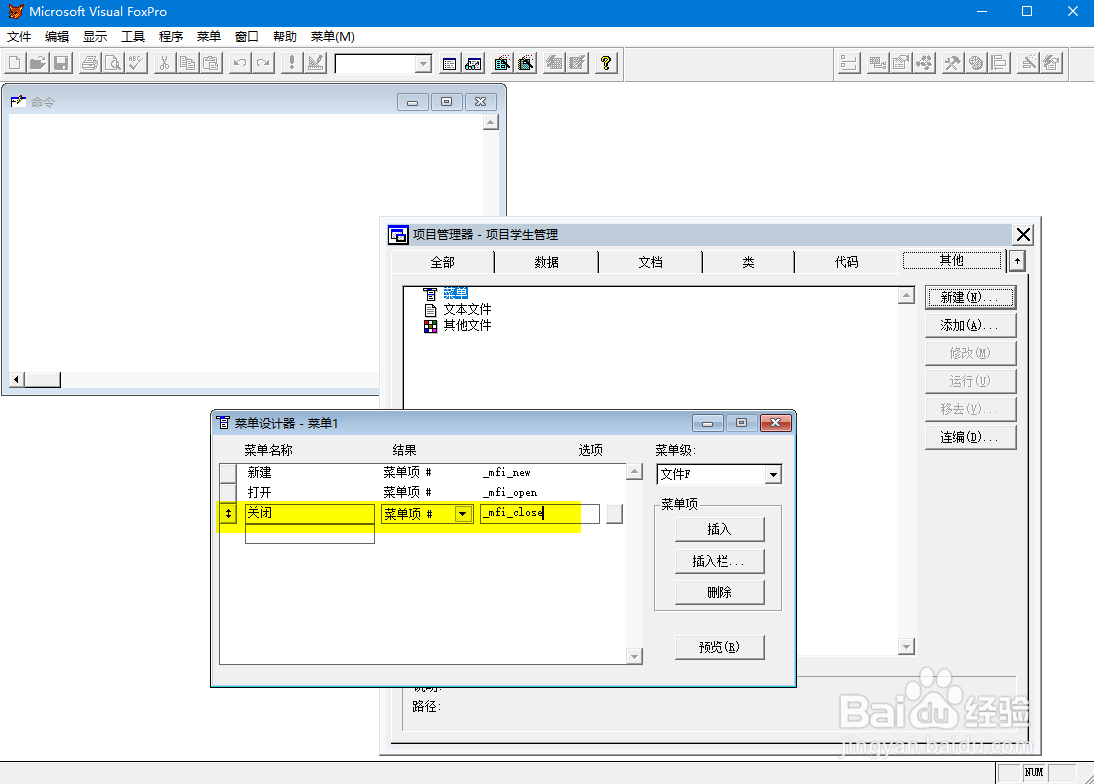Click the Modify Form ruler icon
The image size is (1094, 784).
point(315,63)
